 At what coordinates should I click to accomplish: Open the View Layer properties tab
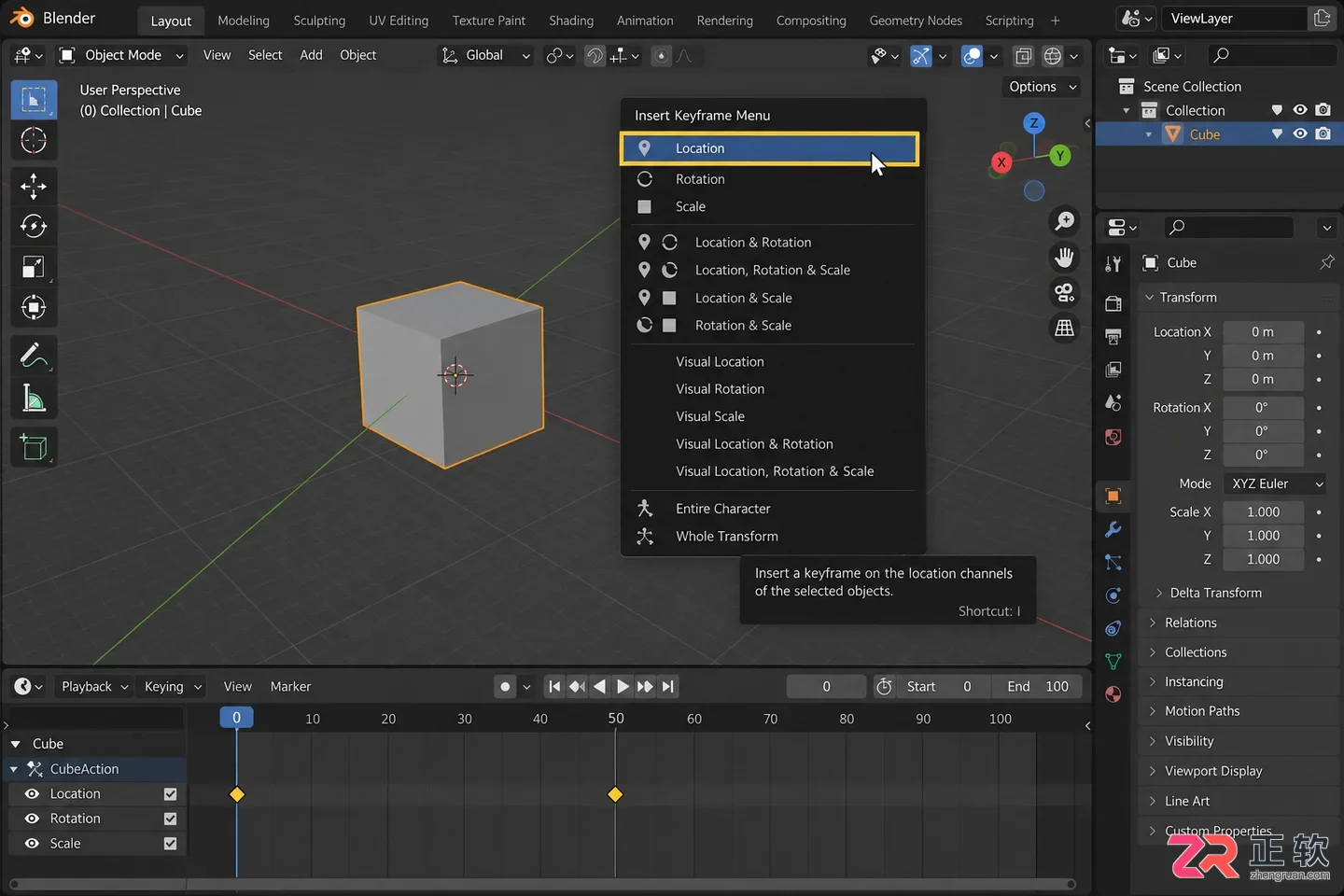tap(1113, 370)
